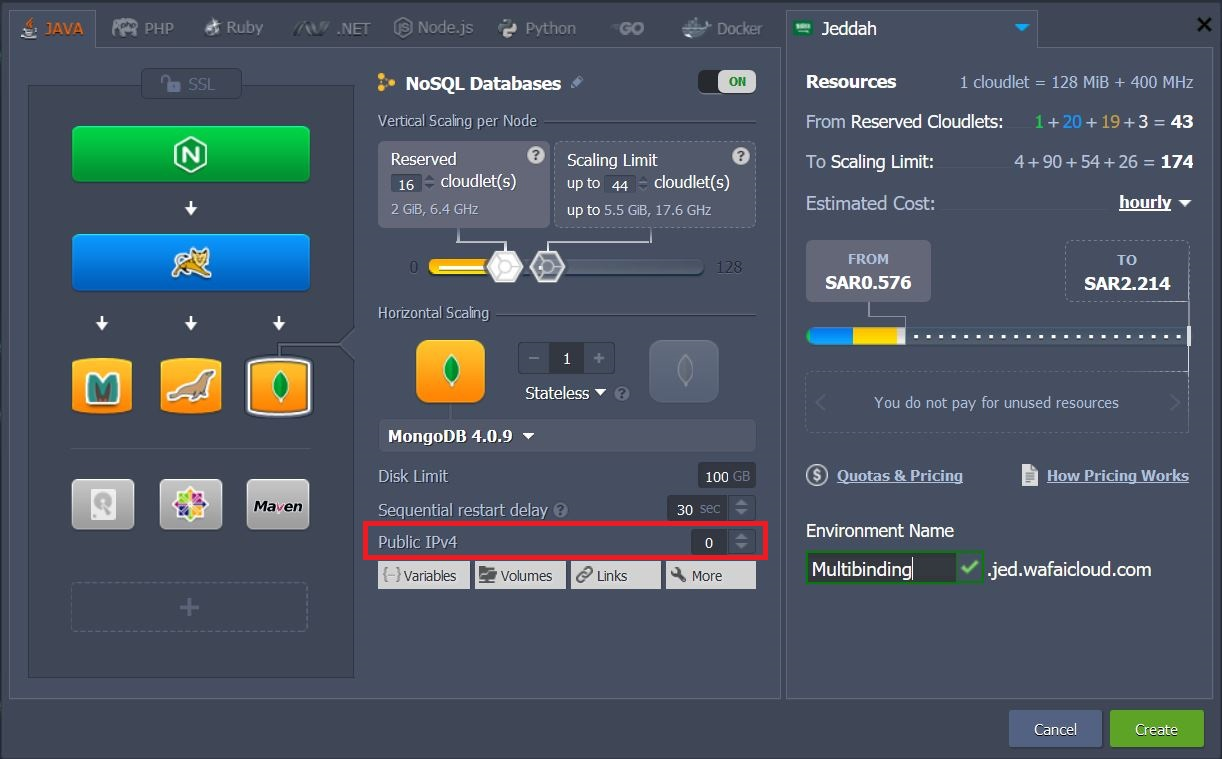Open the How Pricing Works link

coord(1117,476)
